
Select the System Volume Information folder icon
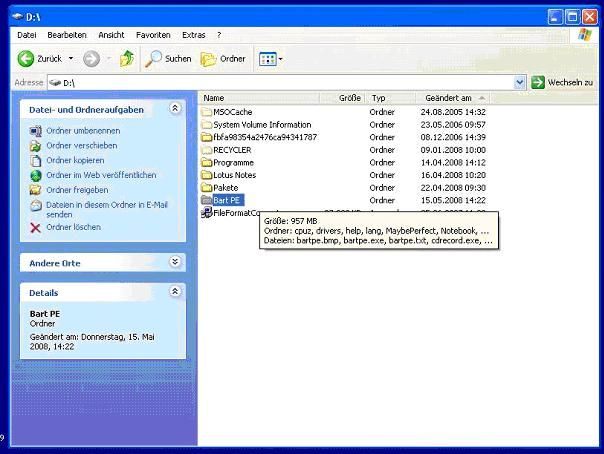tap(207, 125)
